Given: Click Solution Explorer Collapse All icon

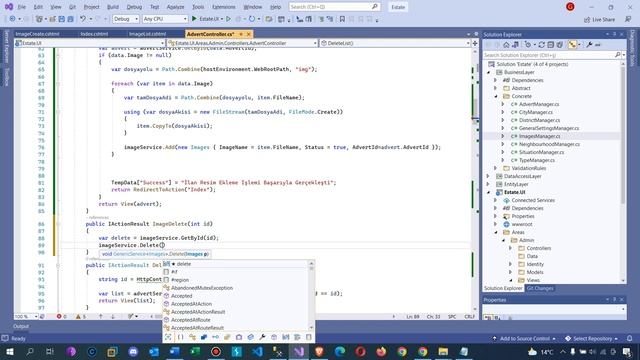Looking at the screenshot, I should click(x=551, y=45).
